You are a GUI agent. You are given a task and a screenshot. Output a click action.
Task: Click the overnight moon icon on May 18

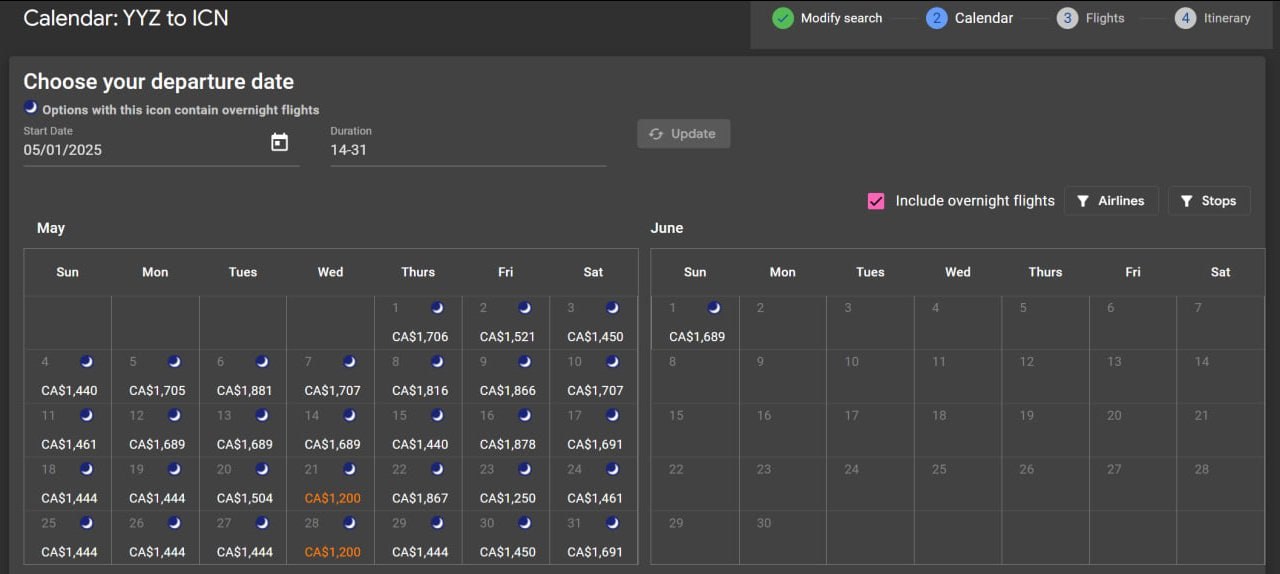tap(87, 470)
